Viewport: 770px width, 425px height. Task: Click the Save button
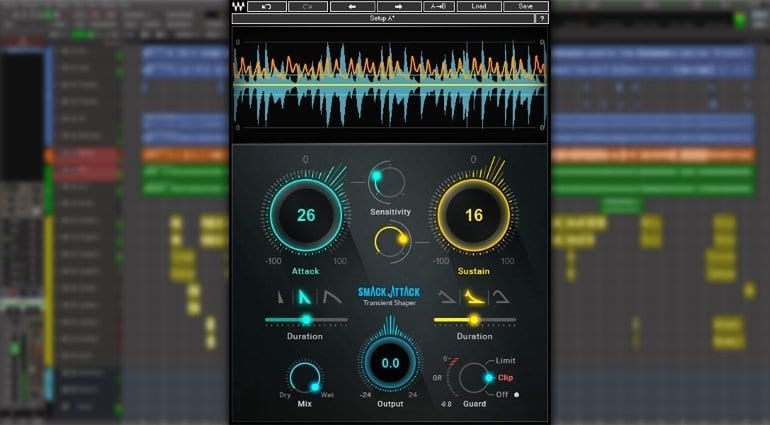tap(525, 6)
